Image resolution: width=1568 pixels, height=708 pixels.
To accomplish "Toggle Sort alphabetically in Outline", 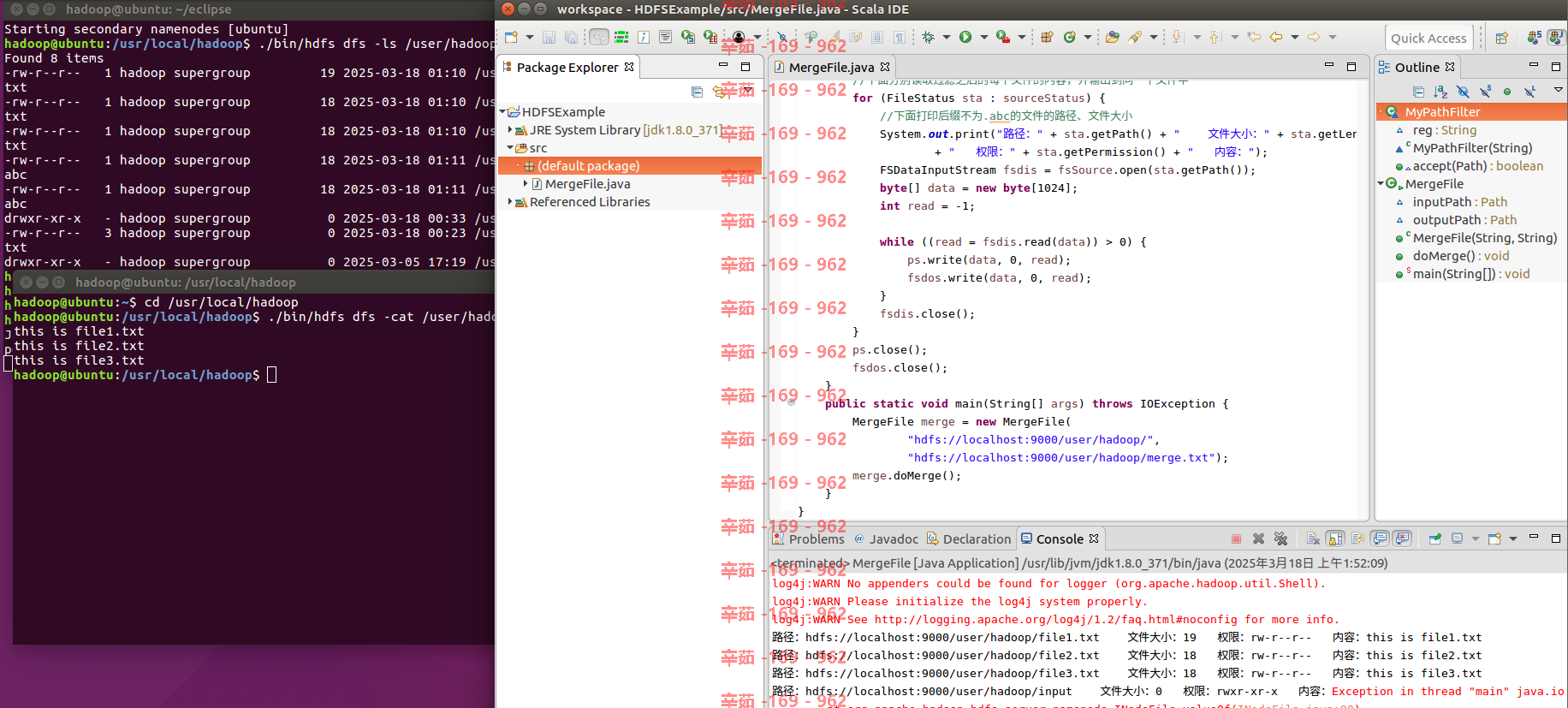I will coord(1440,92).
